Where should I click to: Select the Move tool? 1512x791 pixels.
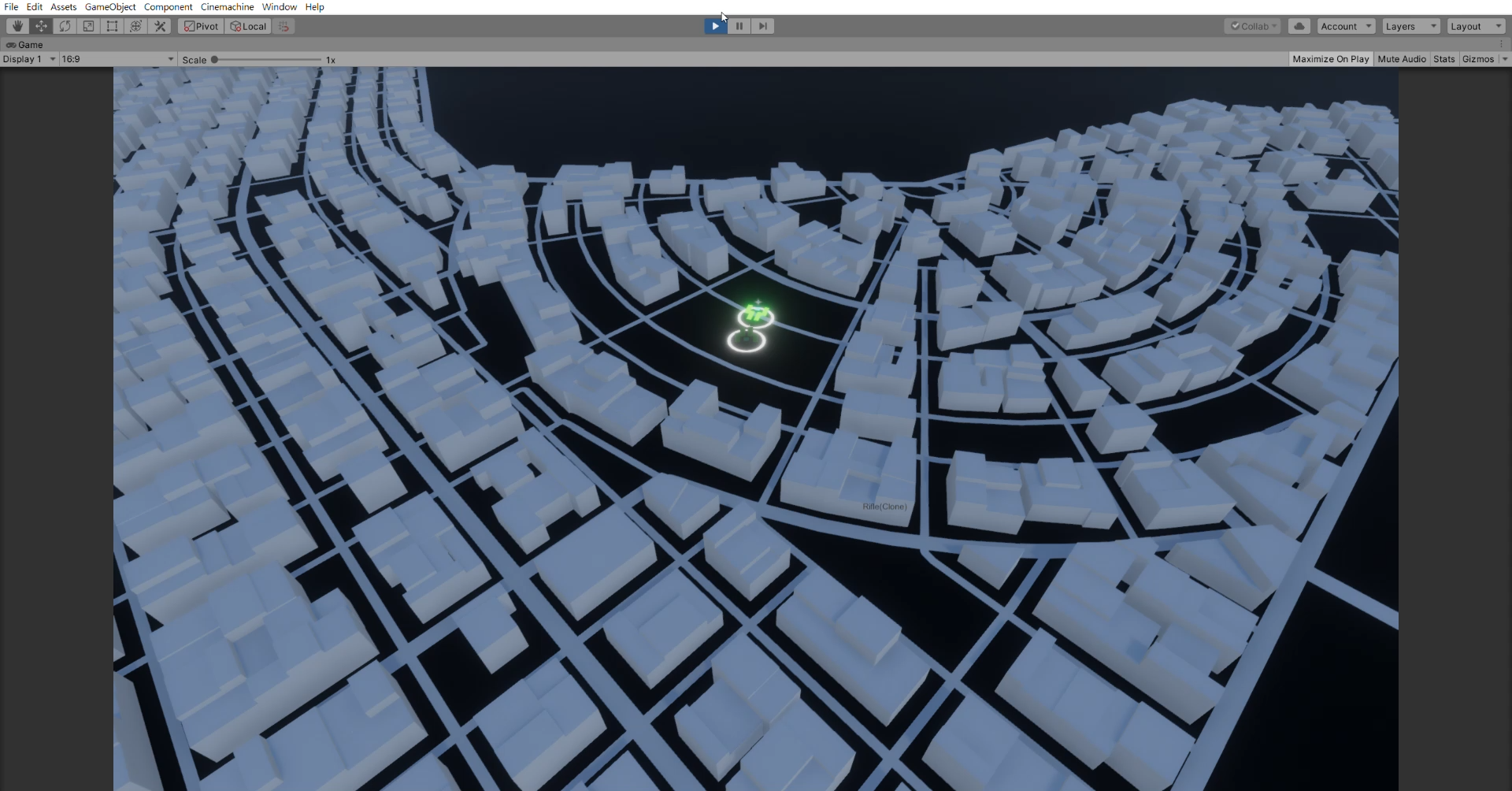(x=41, y=26)
